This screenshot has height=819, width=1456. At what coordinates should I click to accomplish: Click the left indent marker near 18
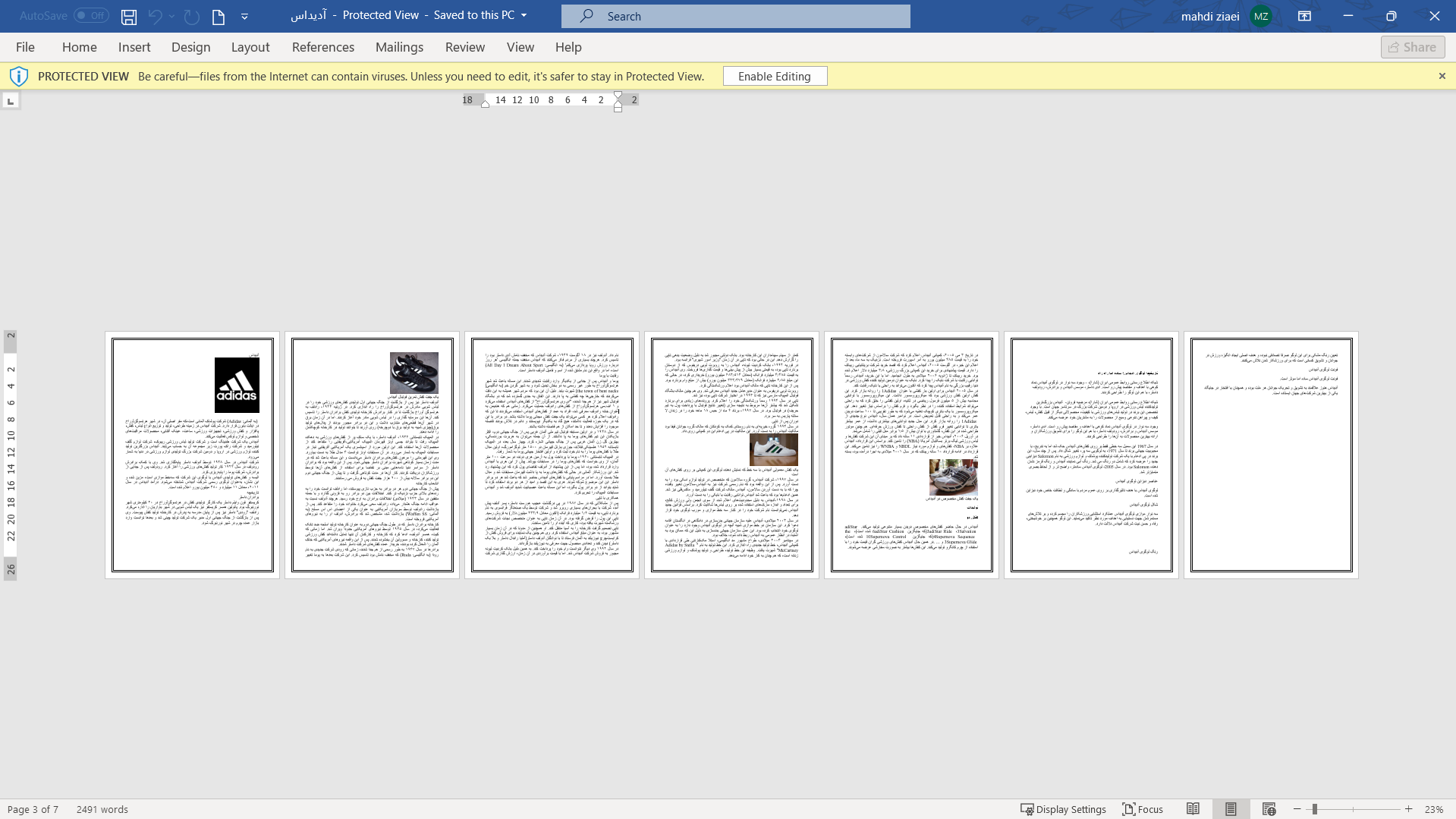point(486,105)
